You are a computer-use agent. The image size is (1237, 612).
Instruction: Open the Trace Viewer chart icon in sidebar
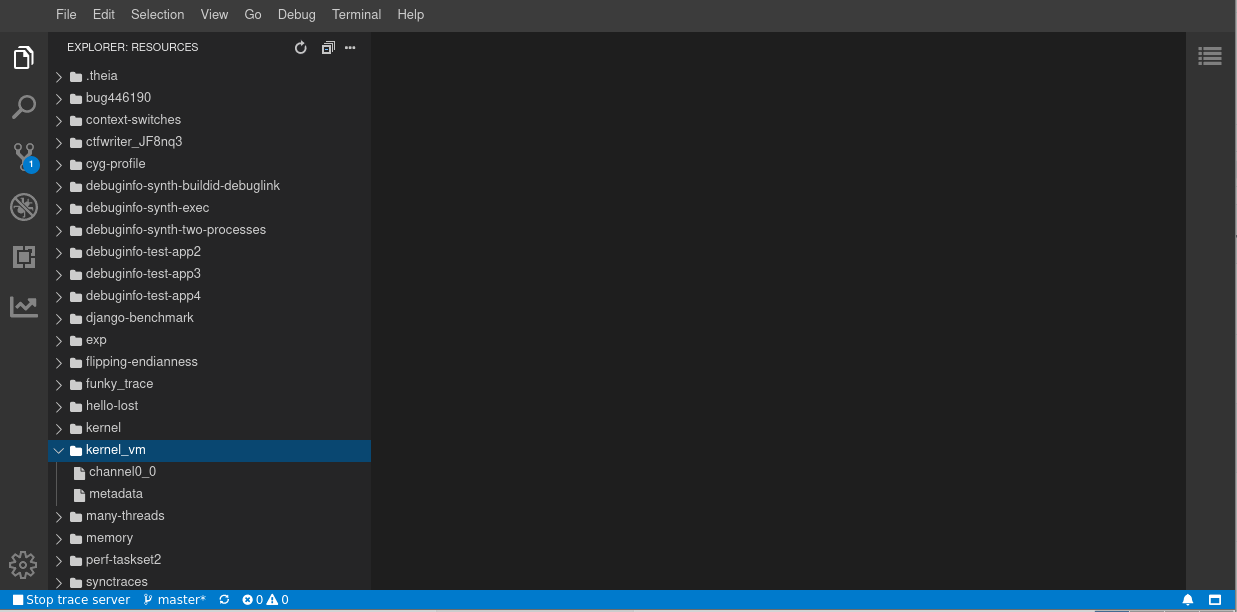click(23, 307)
